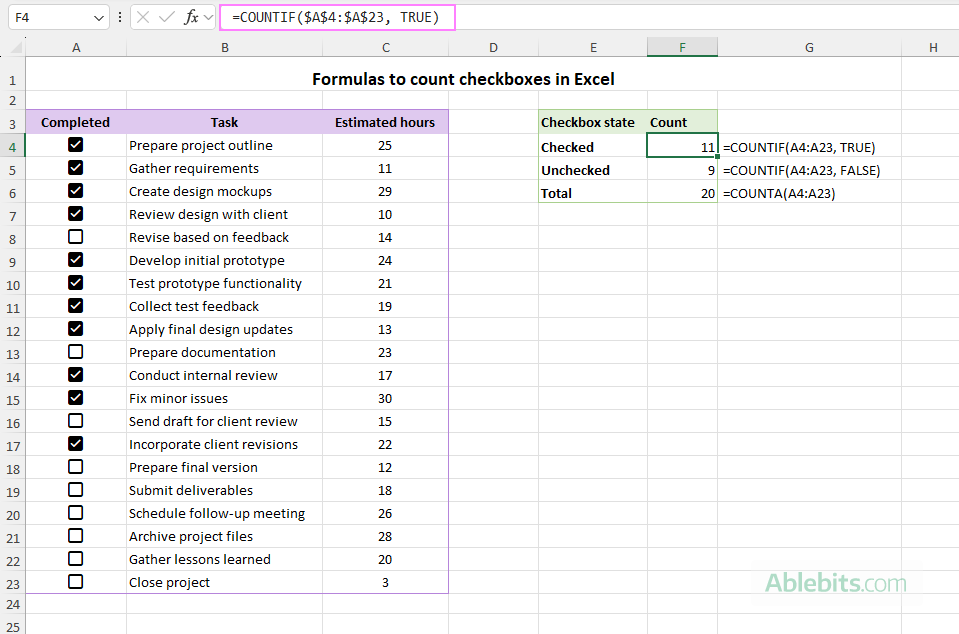This screenshot has width=959, height=634.
Task: Uncheck the 'Prepare project outline' checkbox
Action: tap(75, 145)
